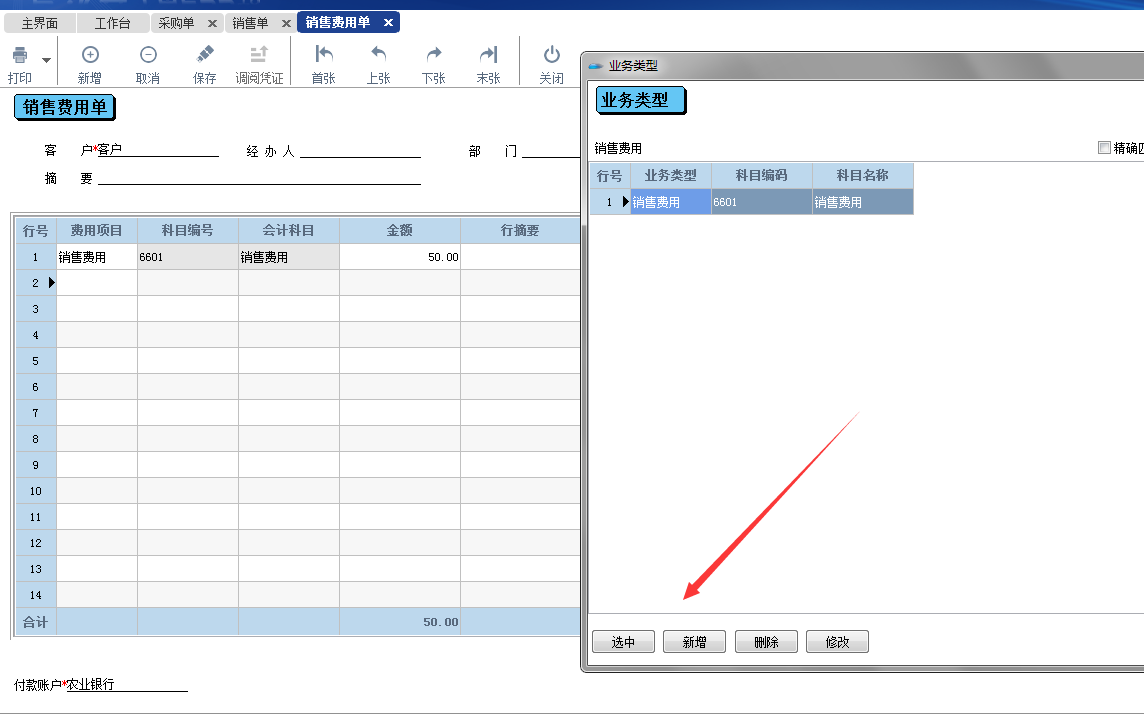Close the 销售单 tab

285,23
